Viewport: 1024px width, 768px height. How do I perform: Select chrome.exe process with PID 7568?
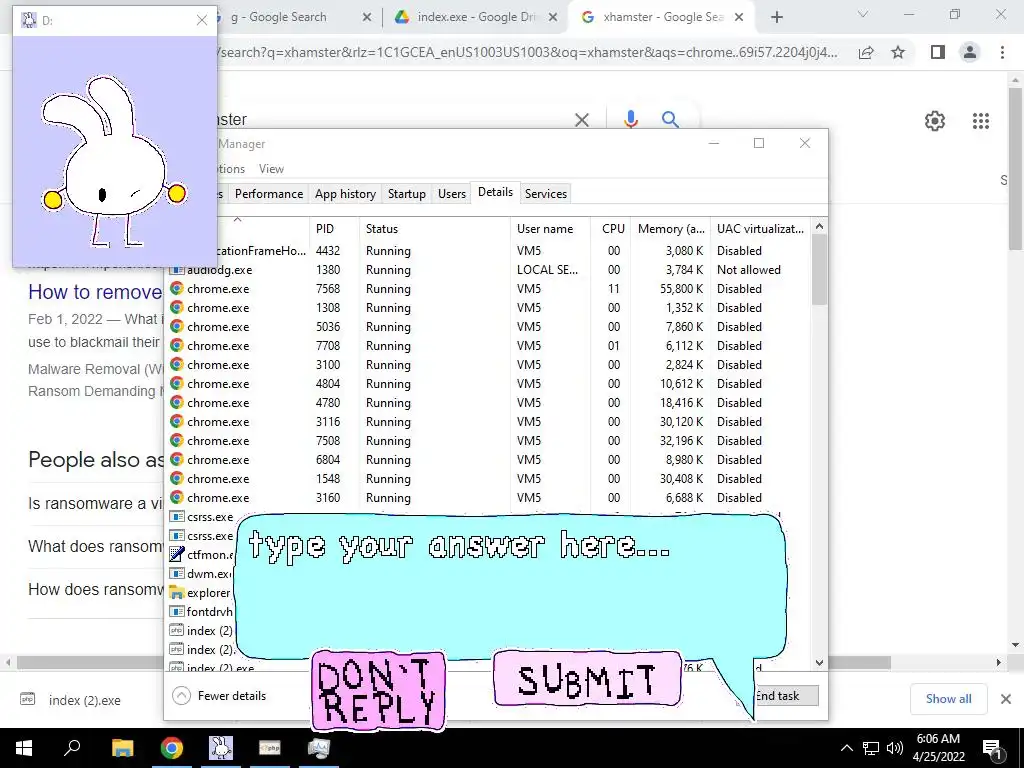click(x=489, y=289)
